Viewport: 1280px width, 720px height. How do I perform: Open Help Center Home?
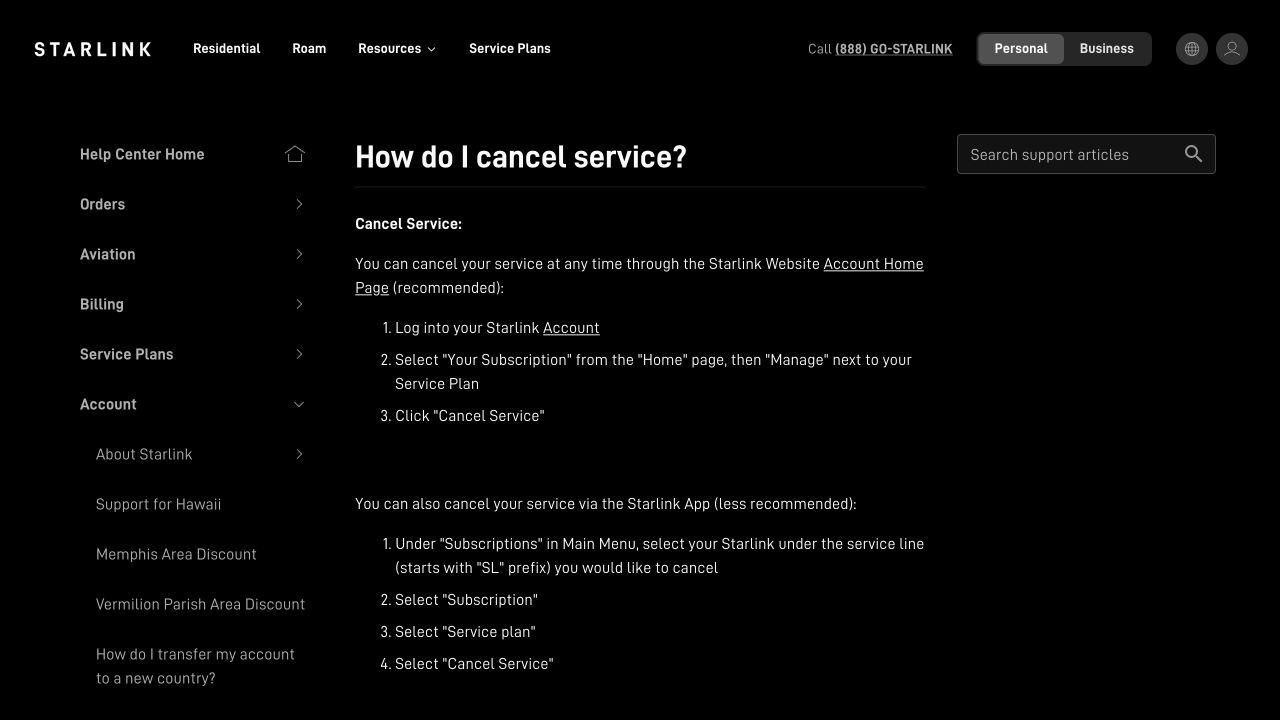click(x=142, y=154)
